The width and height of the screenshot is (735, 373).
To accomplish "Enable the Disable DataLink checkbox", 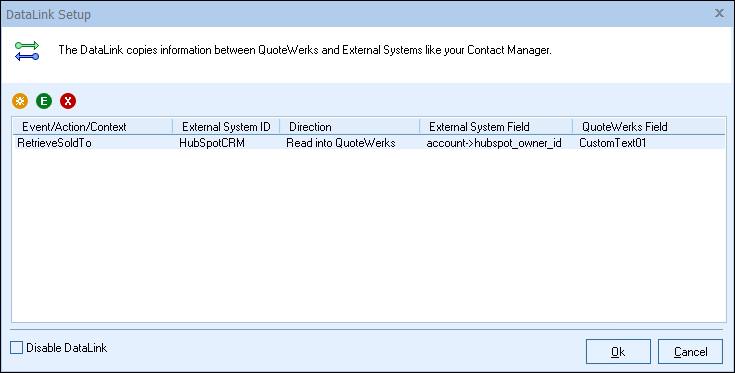I will [x=16, y=348].
